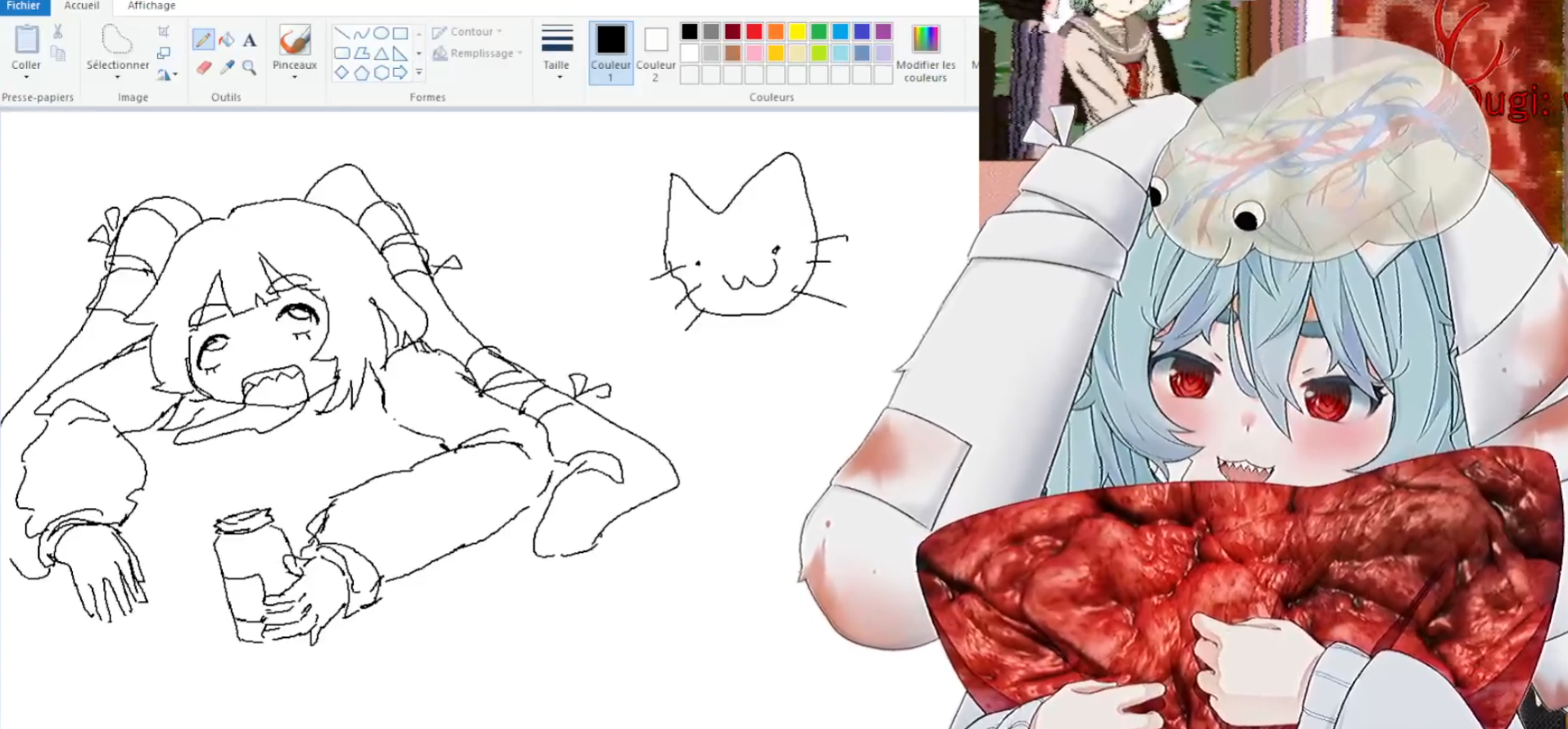Viewport: 1568px width, 729px height.
Task: Click the Cut scissors icon
Action: [x=57, y=31]
